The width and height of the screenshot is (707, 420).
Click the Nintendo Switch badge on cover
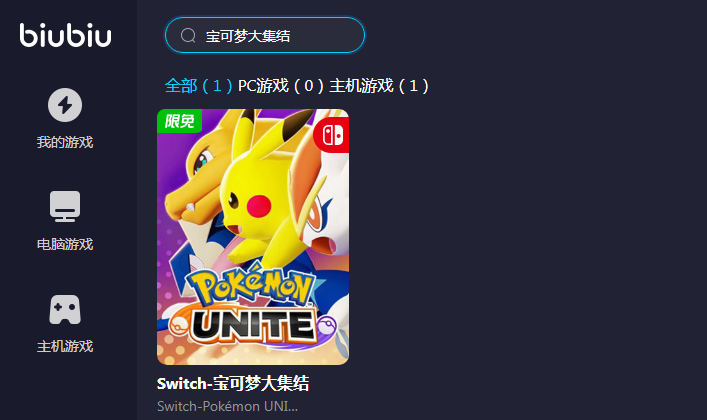(x=332, y=135)
